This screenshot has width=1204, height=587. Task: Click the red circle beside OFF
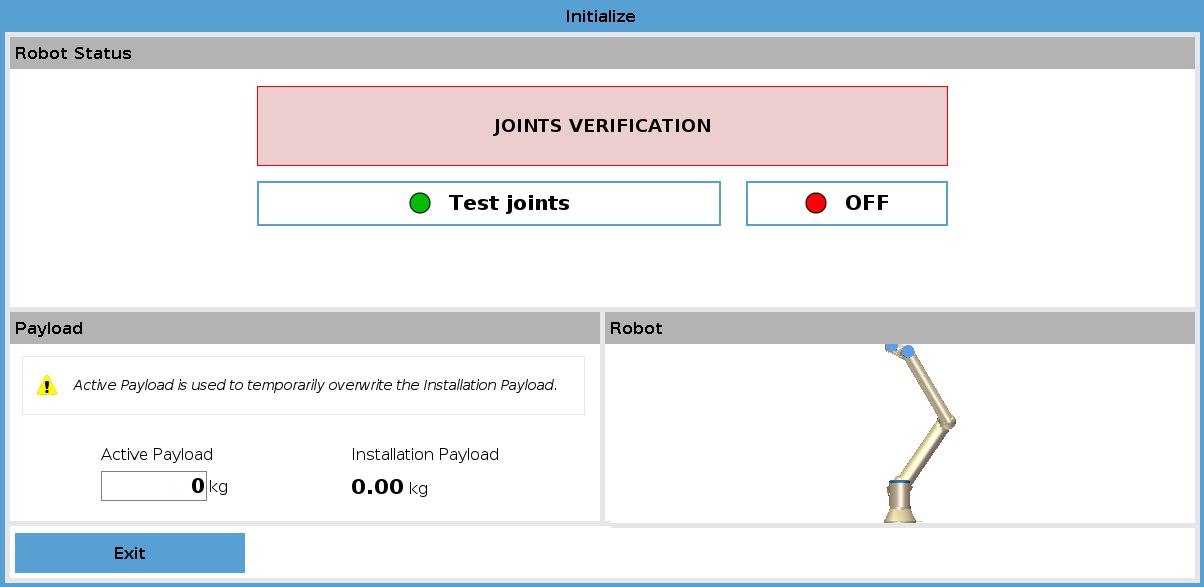[x=816, y=203]
